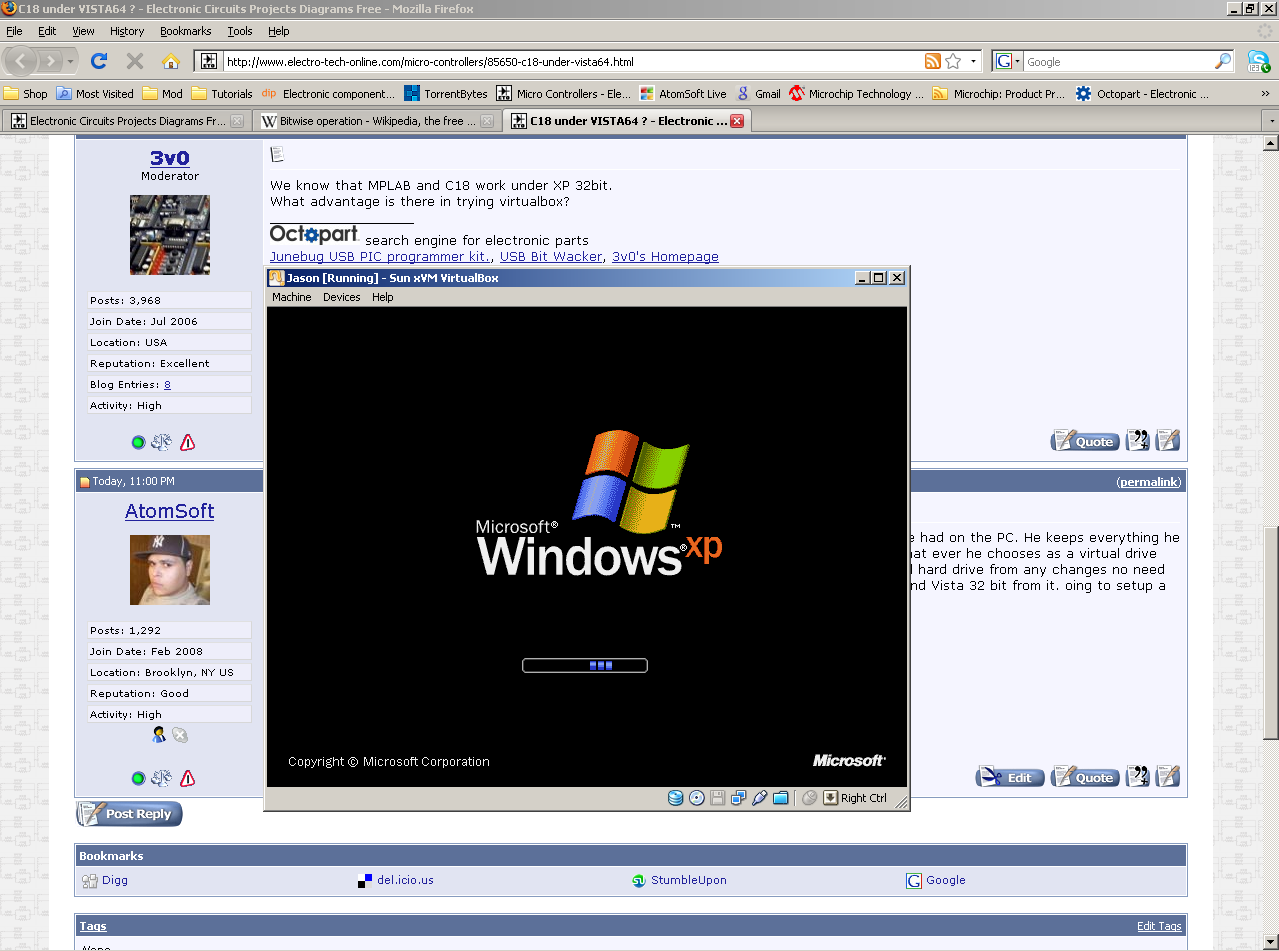Open the Tutorials bookmarks folder
This screenshot has height=951, width=1279.
click(222, 93)
